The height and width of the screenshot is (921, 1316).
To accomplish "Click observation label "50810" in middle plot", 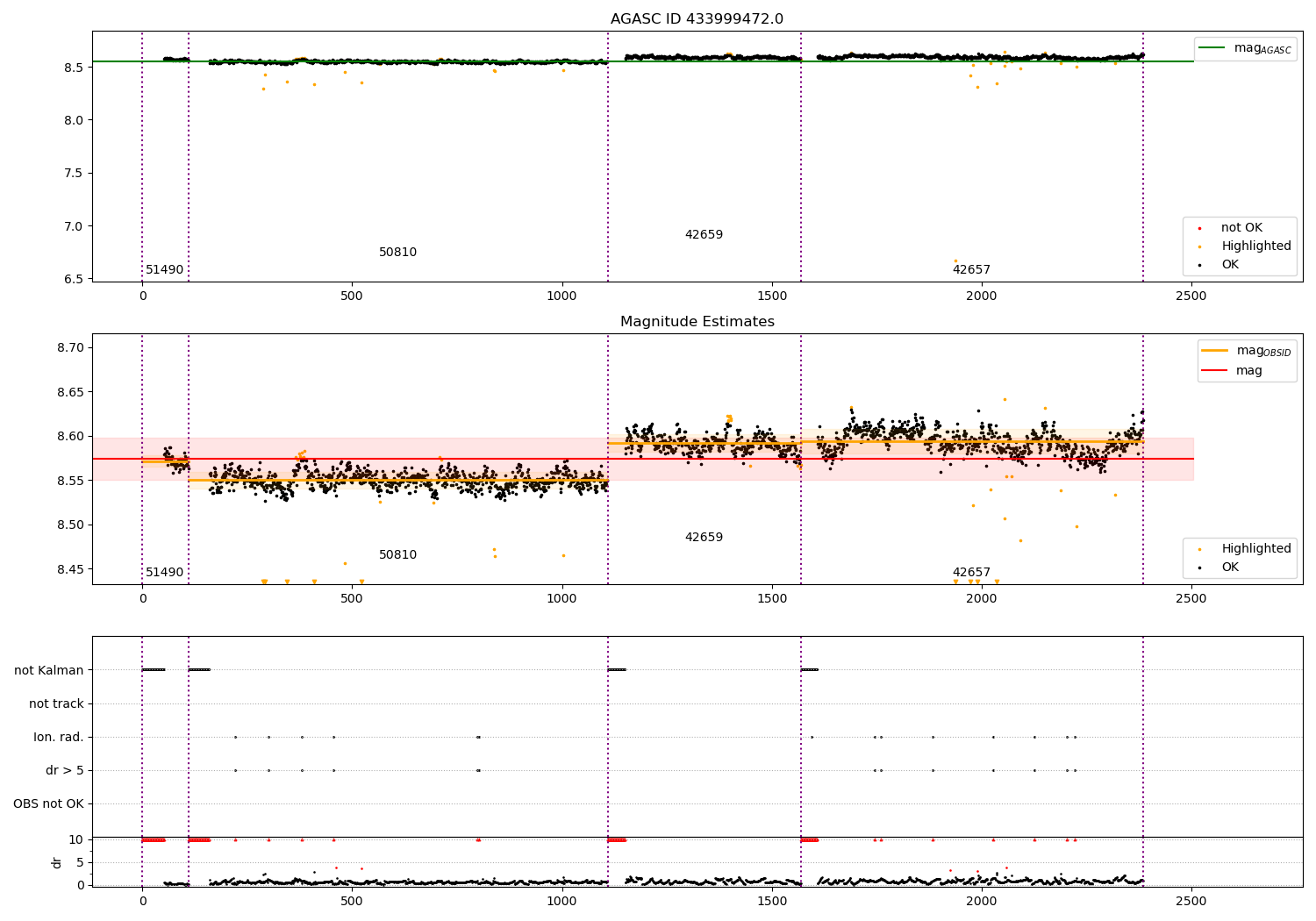I will [x=397, y=555].
